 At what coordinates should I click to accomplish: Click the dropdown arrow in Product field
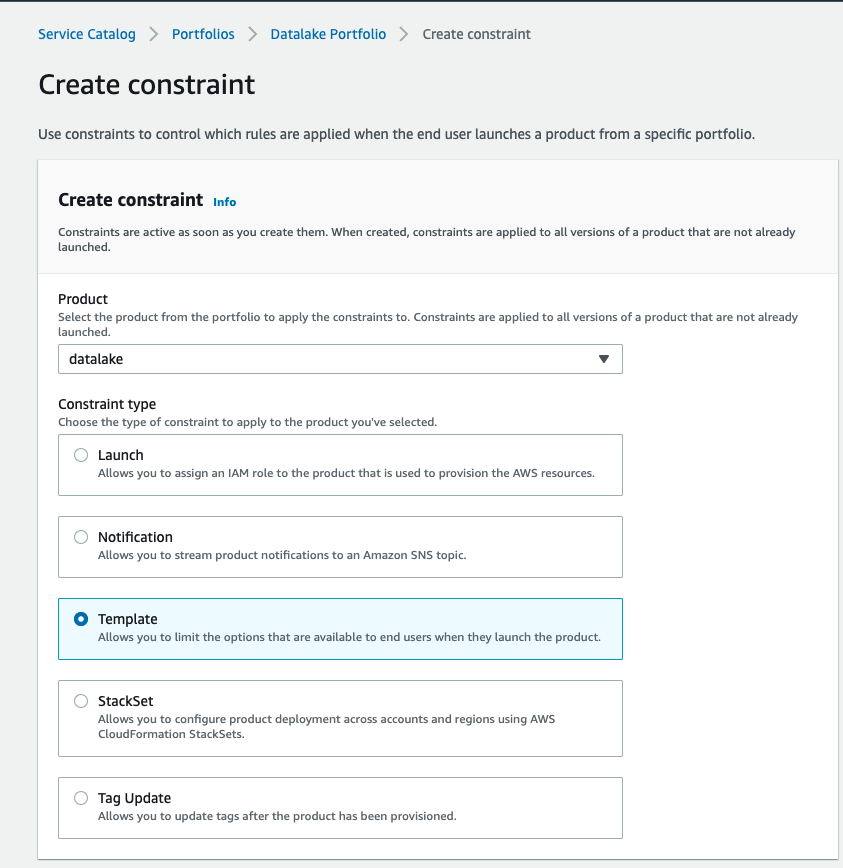click(603, 359)
